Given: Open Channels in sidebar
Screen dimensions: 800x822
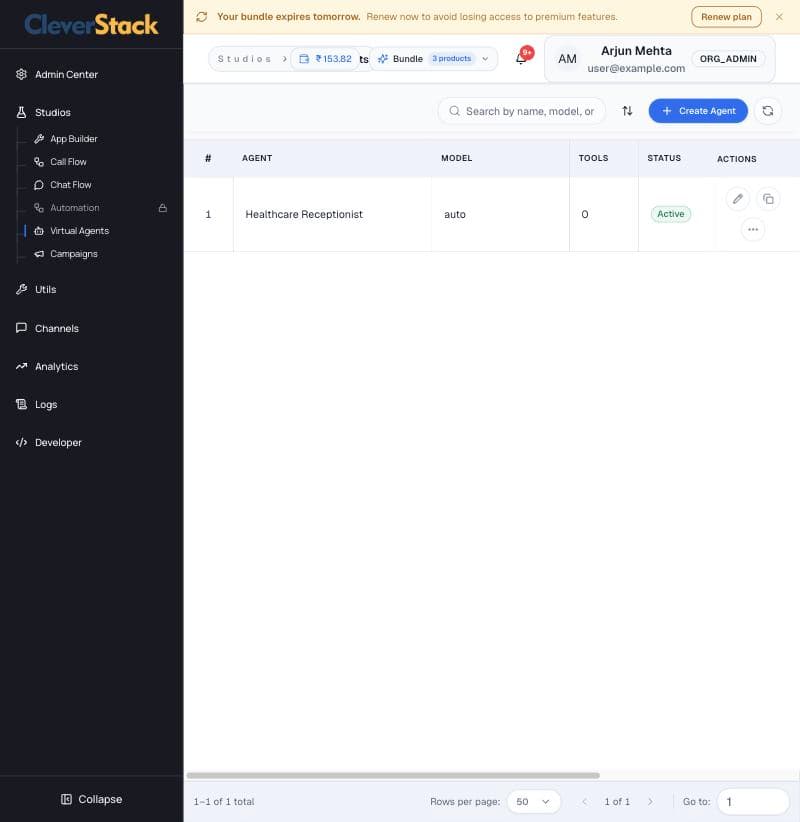Looking at the screenshot, I should [57, 329].
